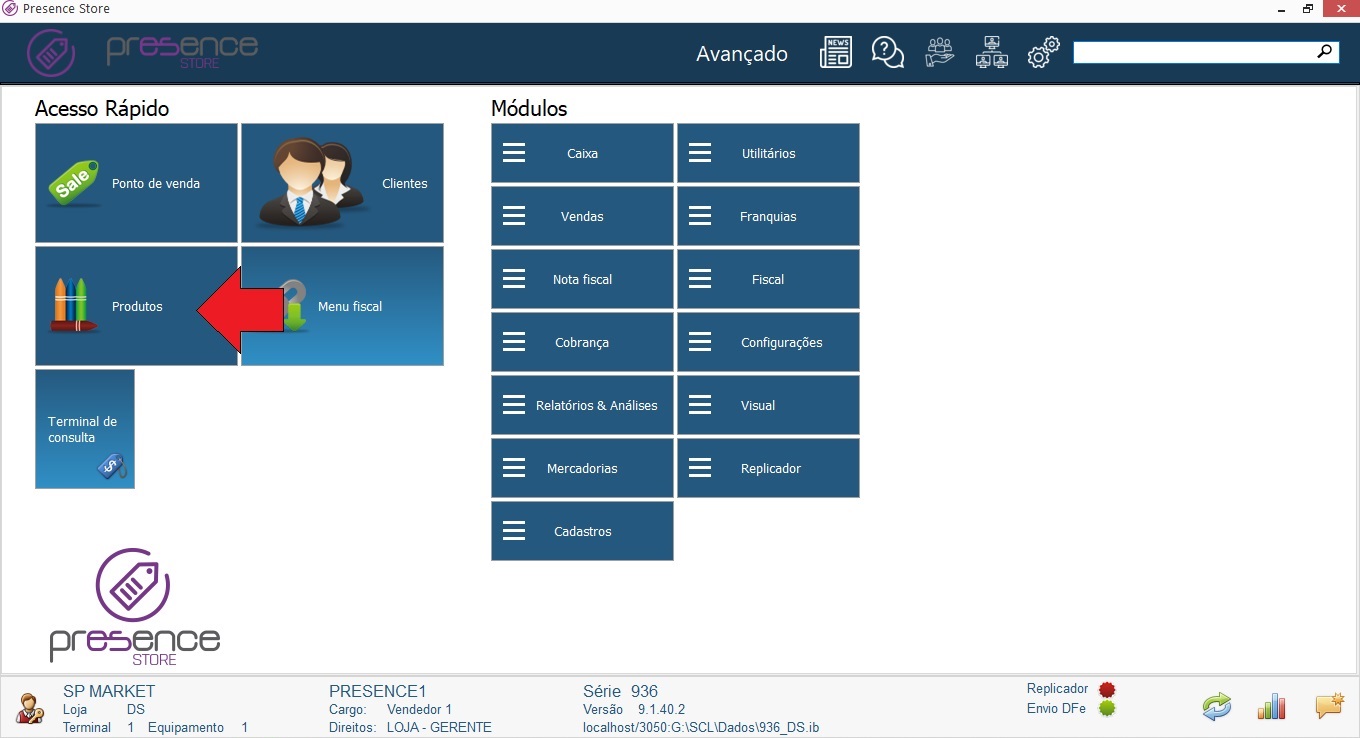The height and width of the screenshot is (738, 1360).
Task: Open the Relatórios & Análises module
Action: point(582,405)
